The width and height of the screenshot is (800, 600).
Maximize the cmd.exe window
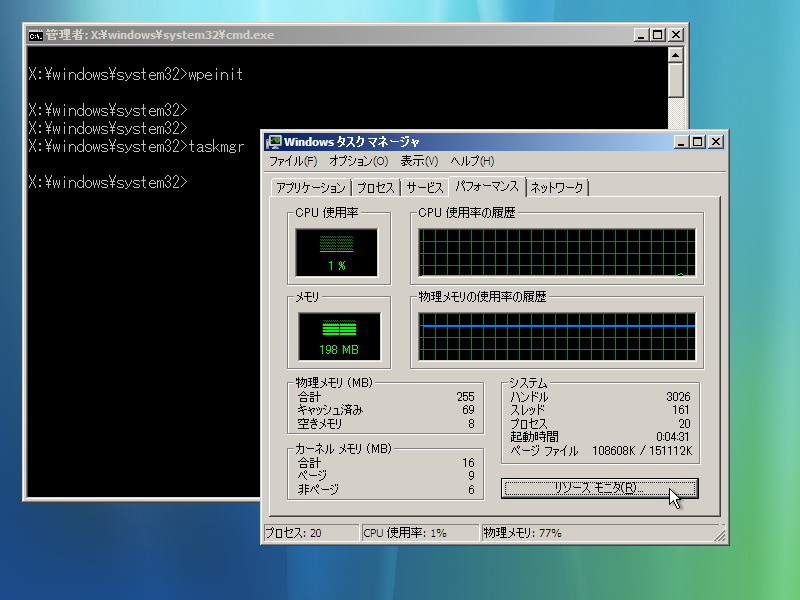coord(658,35)
